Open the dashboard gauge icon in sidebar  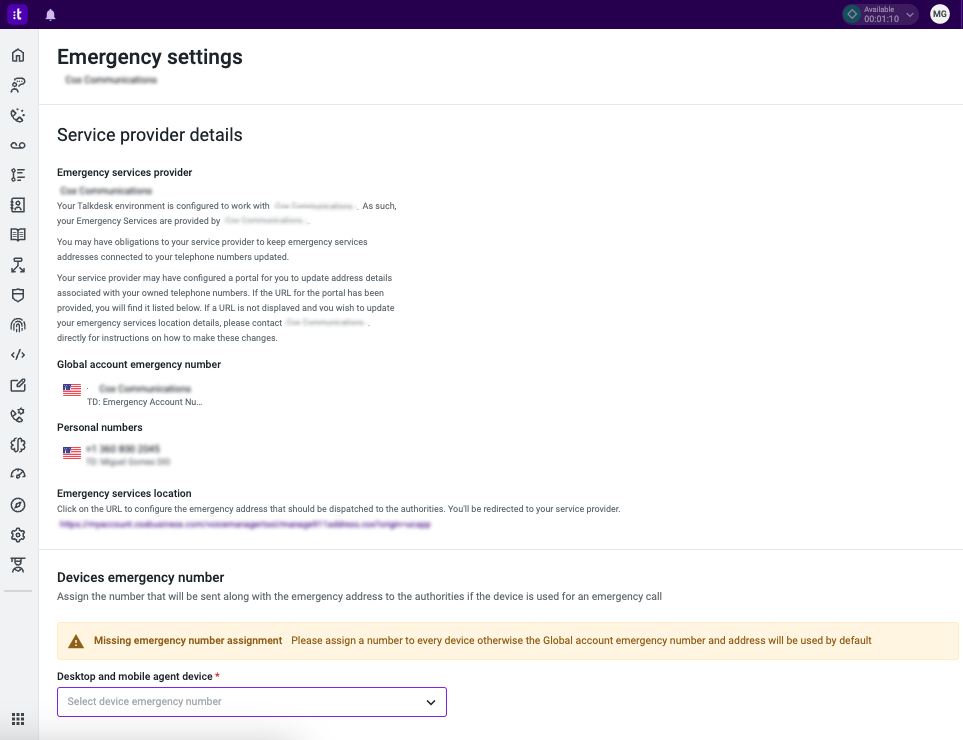pos(18,475)
